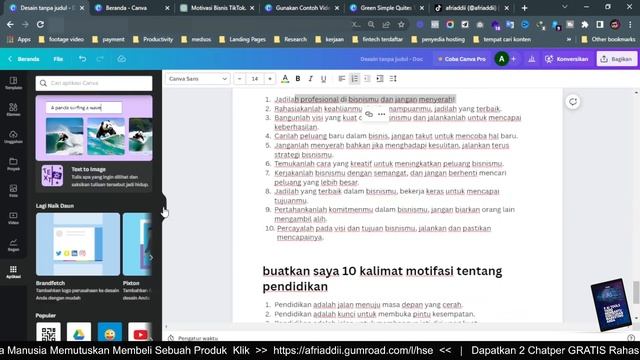
Task: Focus the Cari aplikasi Canva search box
Action: (x=94, y=83)
